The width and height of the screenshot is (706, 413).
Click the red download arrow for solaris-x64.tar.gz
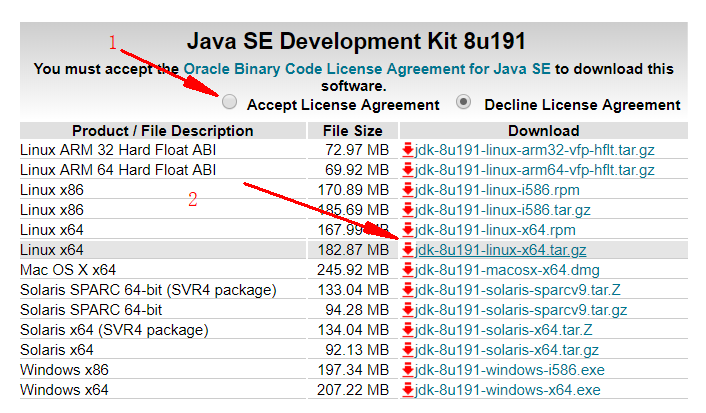(408, 349)
